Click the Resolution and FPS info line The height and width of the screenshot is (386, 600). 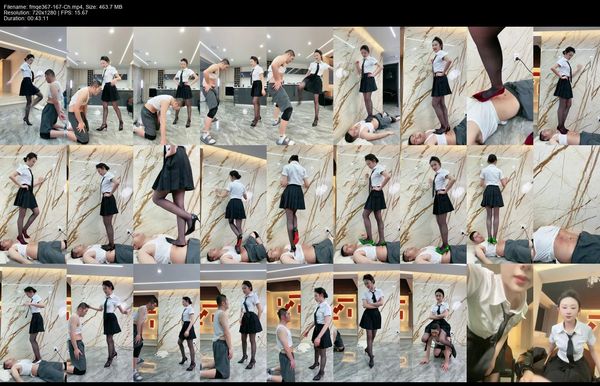pos(46,12)
